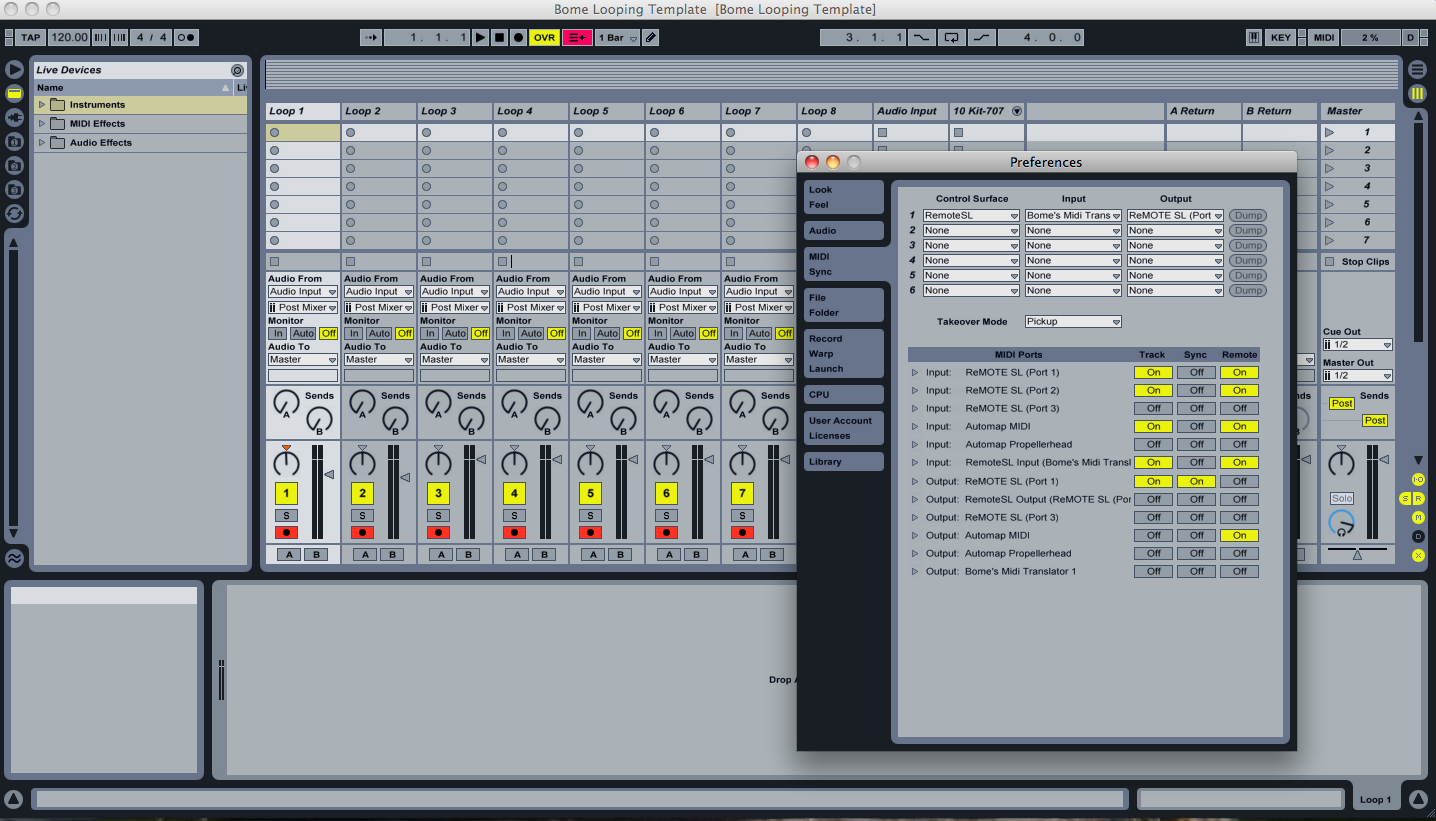Click the tempo field showing 120.00
Viewport: 1436px width, 821px height.
coord(70,37)
